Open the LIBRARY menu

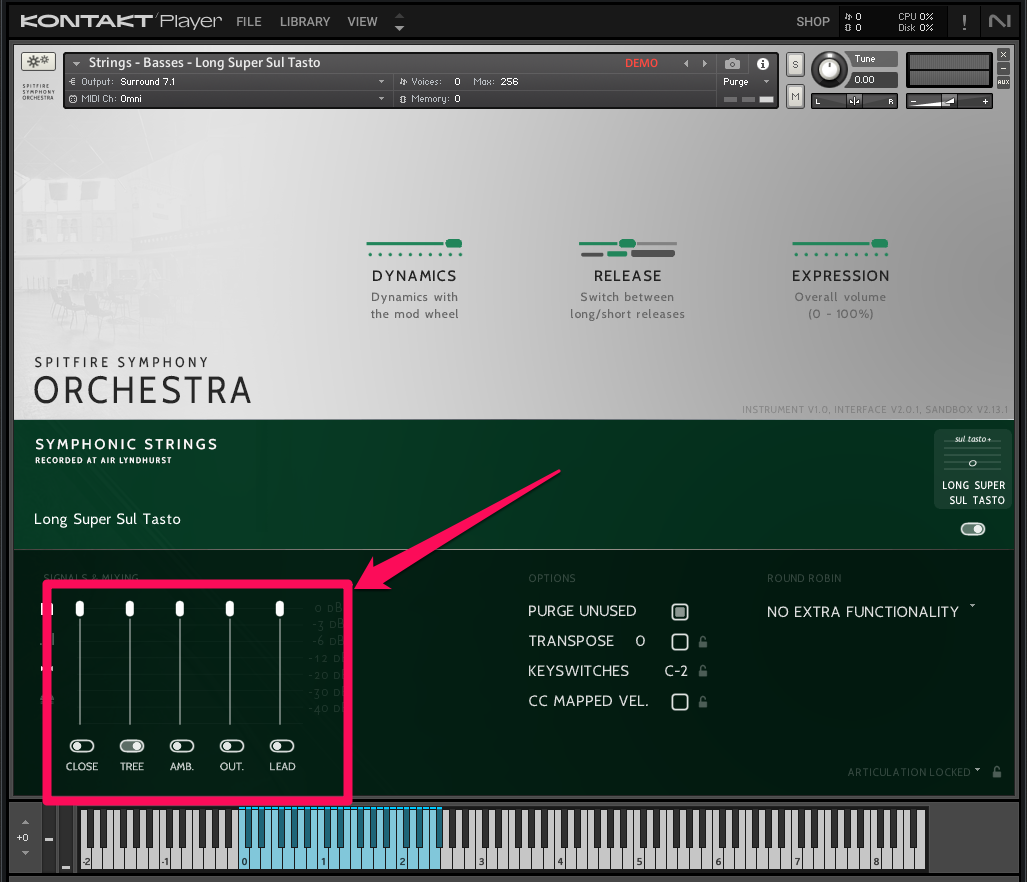click(x=305, y=22)
